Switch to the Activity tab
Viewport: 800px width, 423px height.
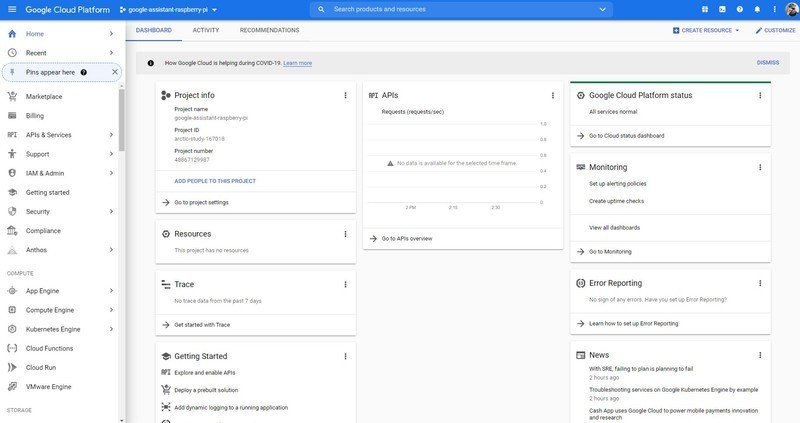click(206, 30)
